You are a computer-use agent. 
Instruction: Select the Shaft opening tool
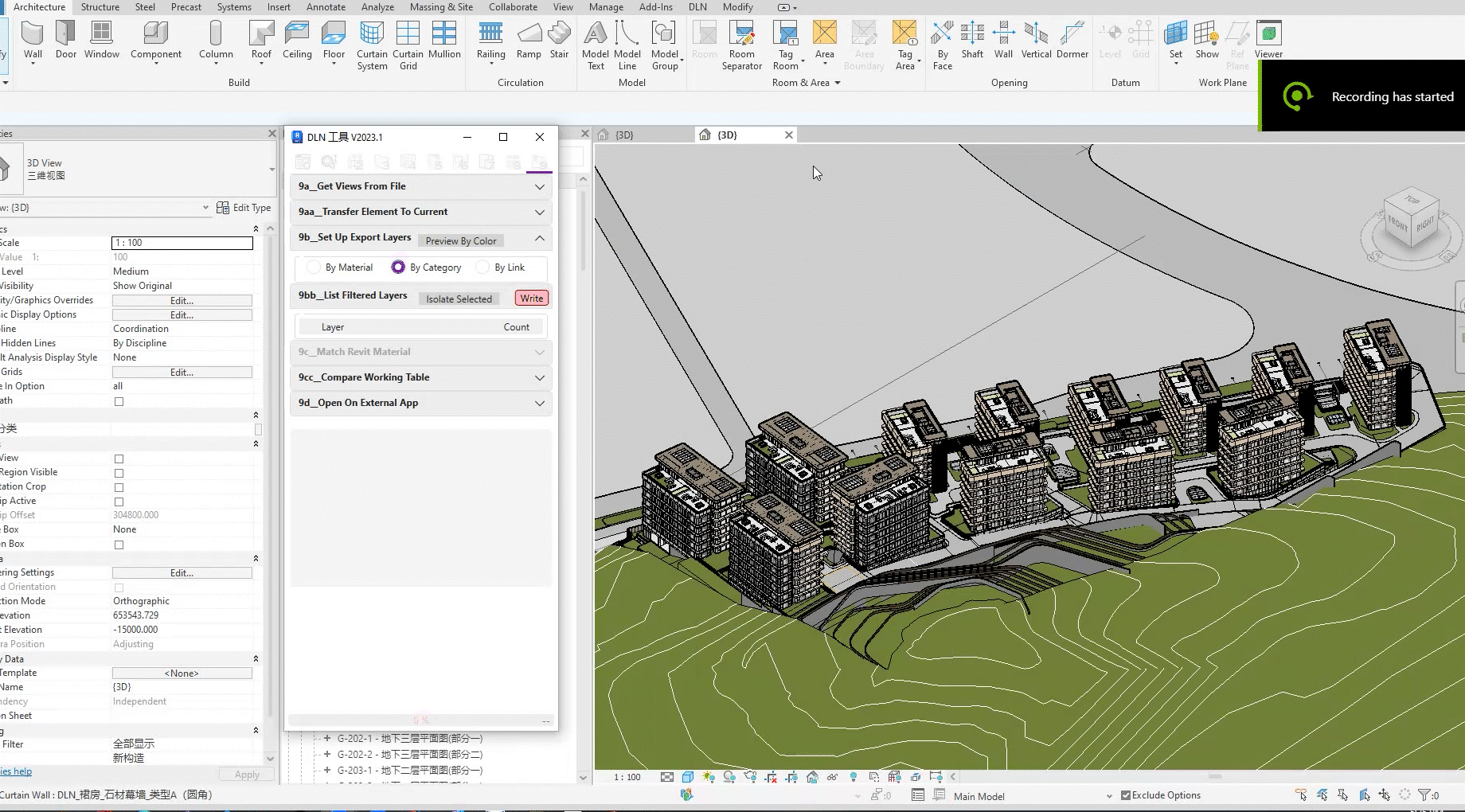point(972,41)
